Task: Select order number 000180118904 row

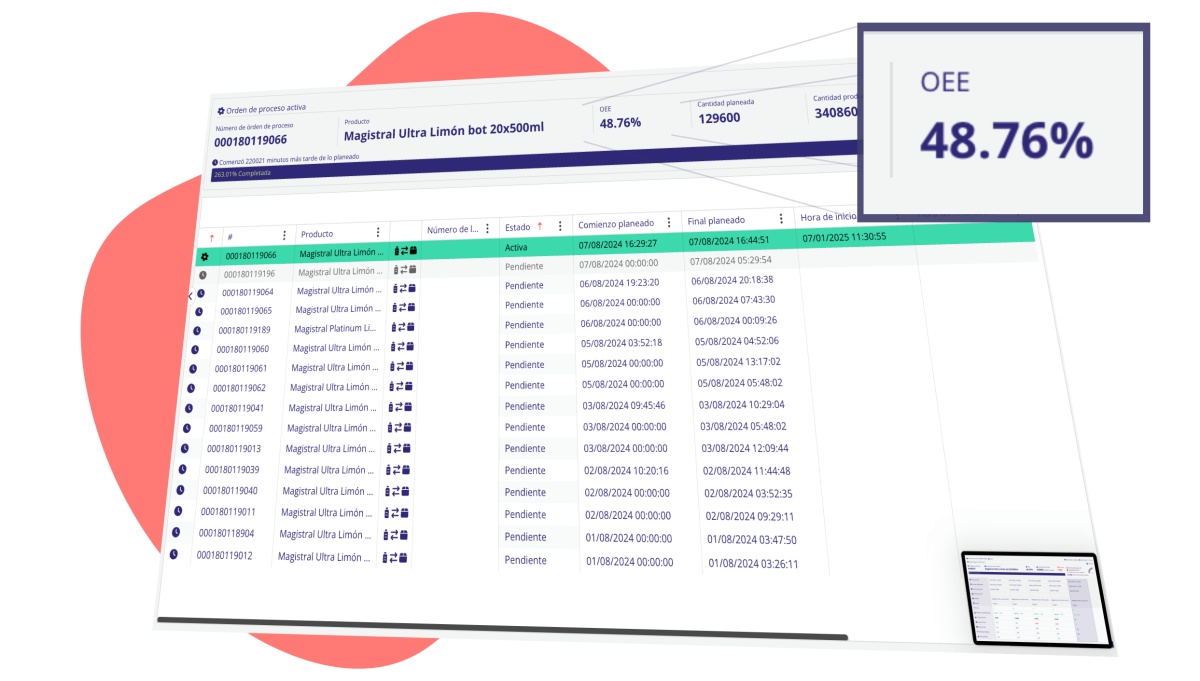Action: (226, 533)
